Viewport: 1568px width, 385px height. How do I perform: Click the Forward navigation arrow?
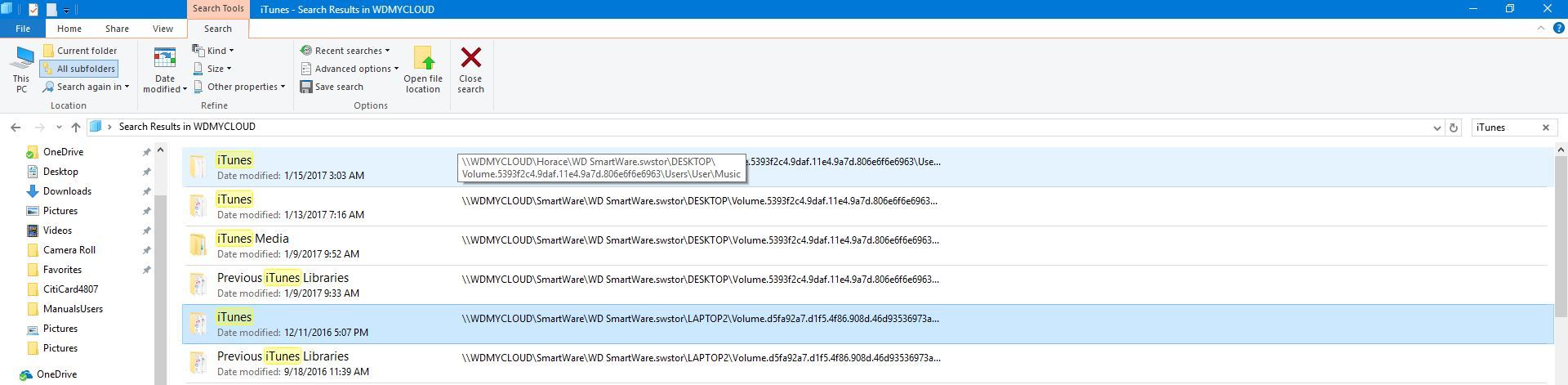pos(39,127)
